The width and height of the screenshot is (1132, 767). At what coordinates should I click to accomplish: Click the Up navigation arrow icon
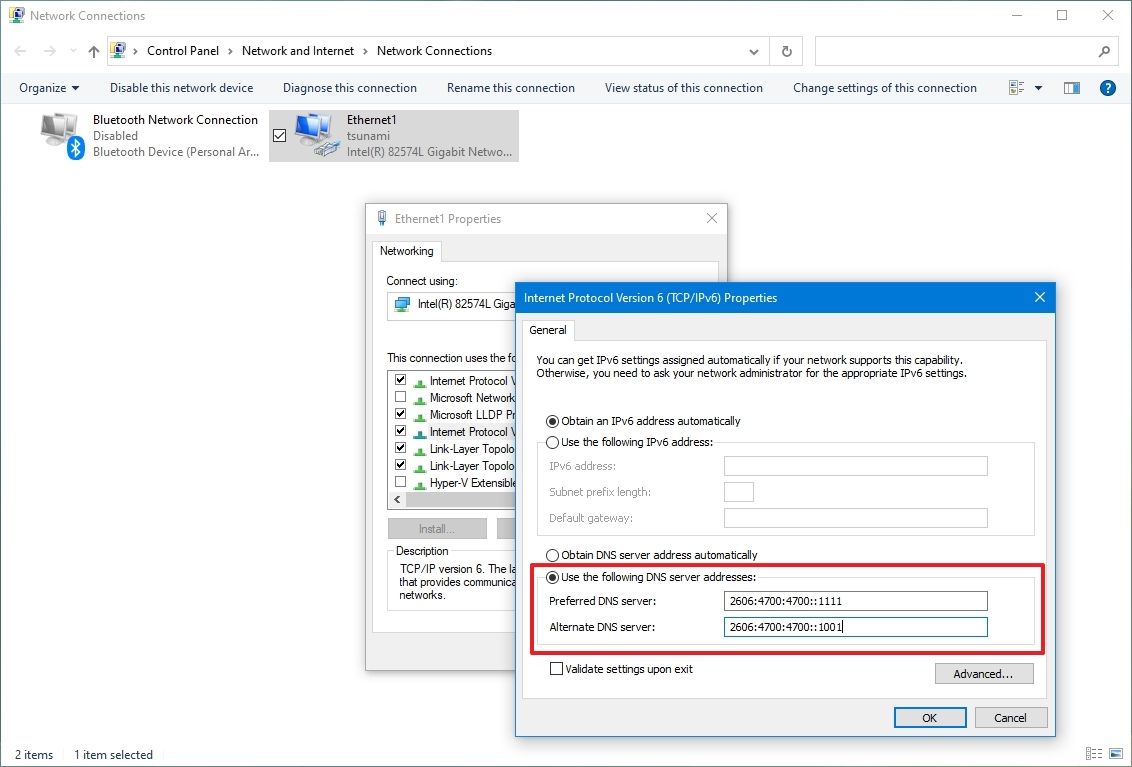pyautogui.click(x=92, y=51)
